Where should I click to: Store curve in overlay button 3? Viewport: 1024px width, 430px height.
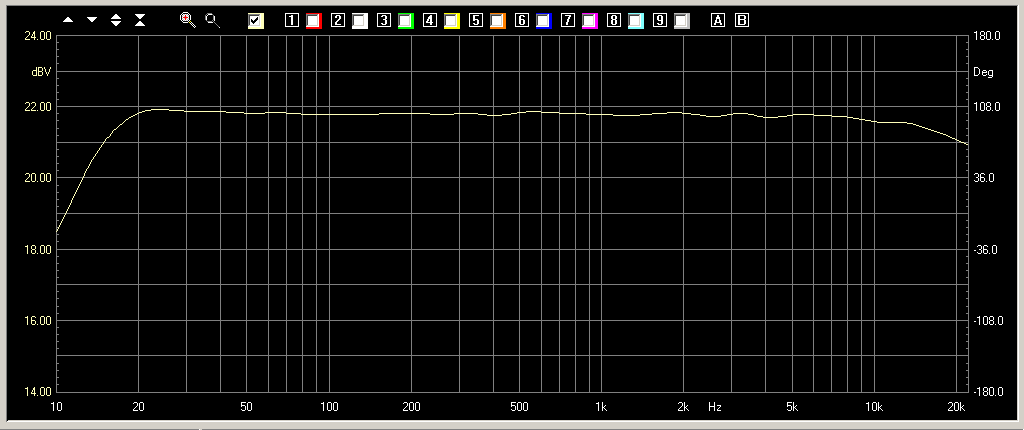tap(384, 20)
